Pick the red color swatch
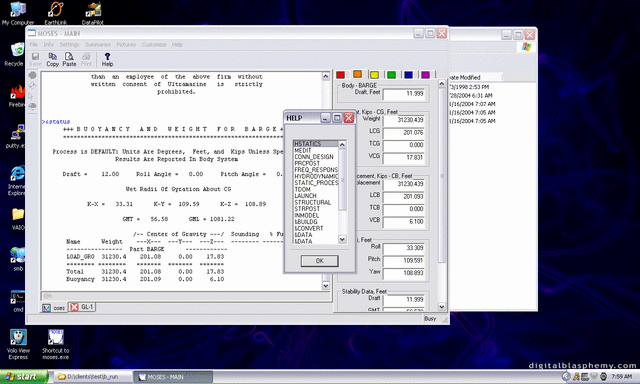 point(340,75)
